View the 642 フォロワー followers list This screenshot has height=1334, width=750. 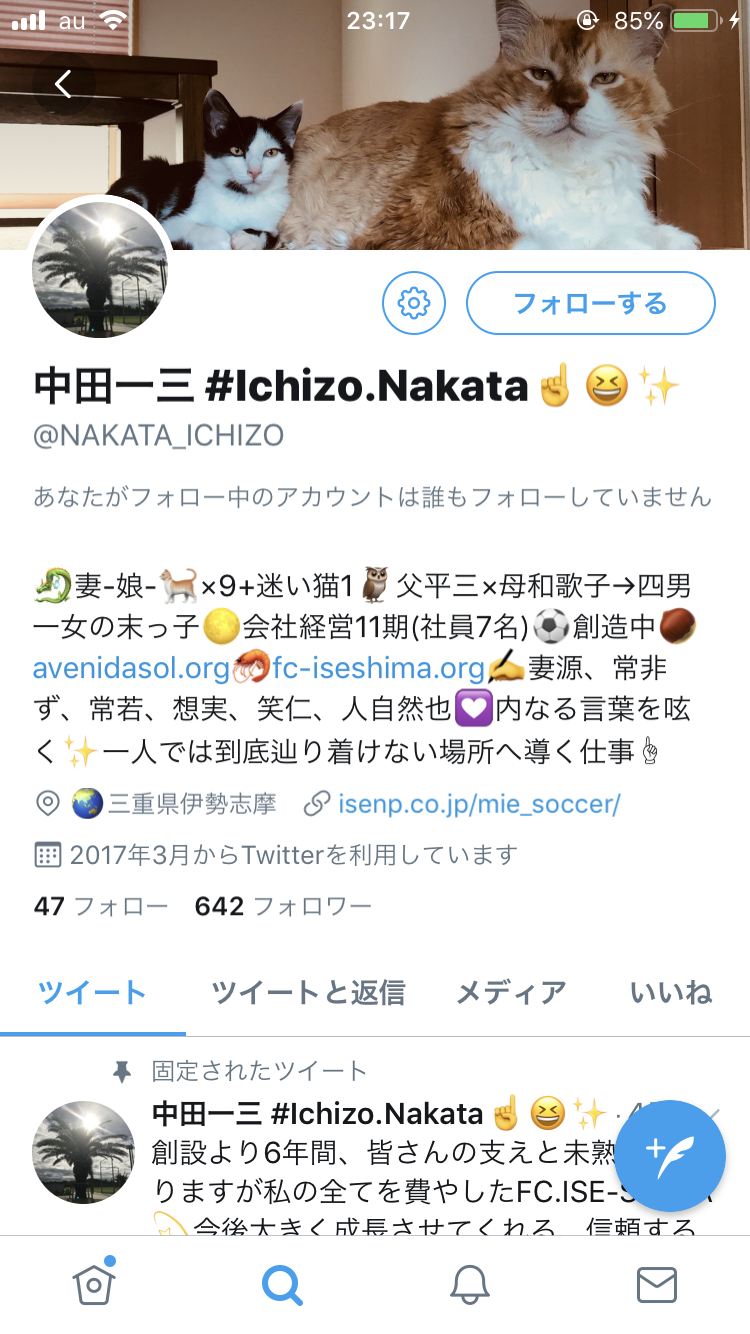(x=284, y=907)
